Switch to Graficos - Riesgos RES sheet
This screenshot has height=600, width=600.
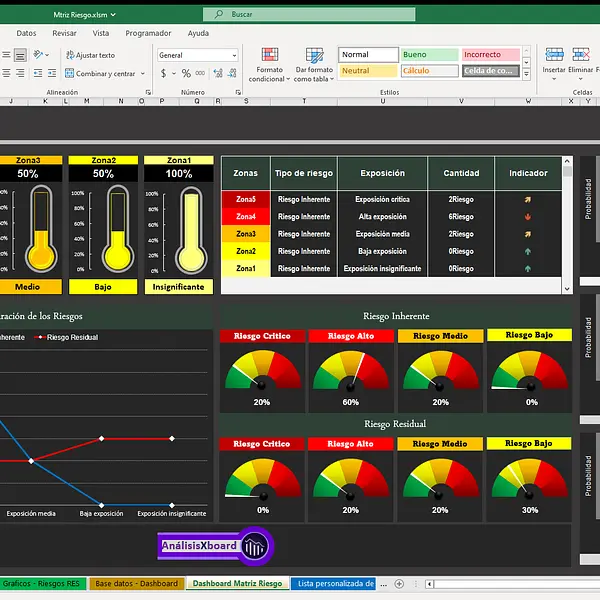[42, 584]
